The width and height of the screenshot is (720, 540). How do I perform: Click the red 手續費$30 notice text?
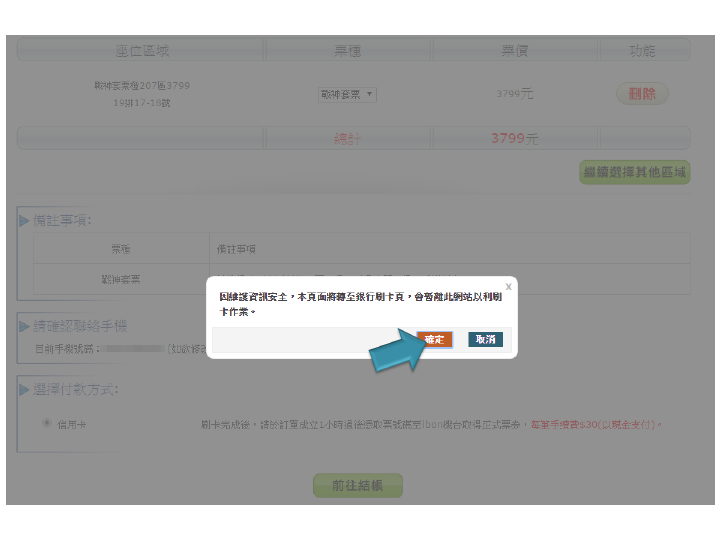pos(596,425)
